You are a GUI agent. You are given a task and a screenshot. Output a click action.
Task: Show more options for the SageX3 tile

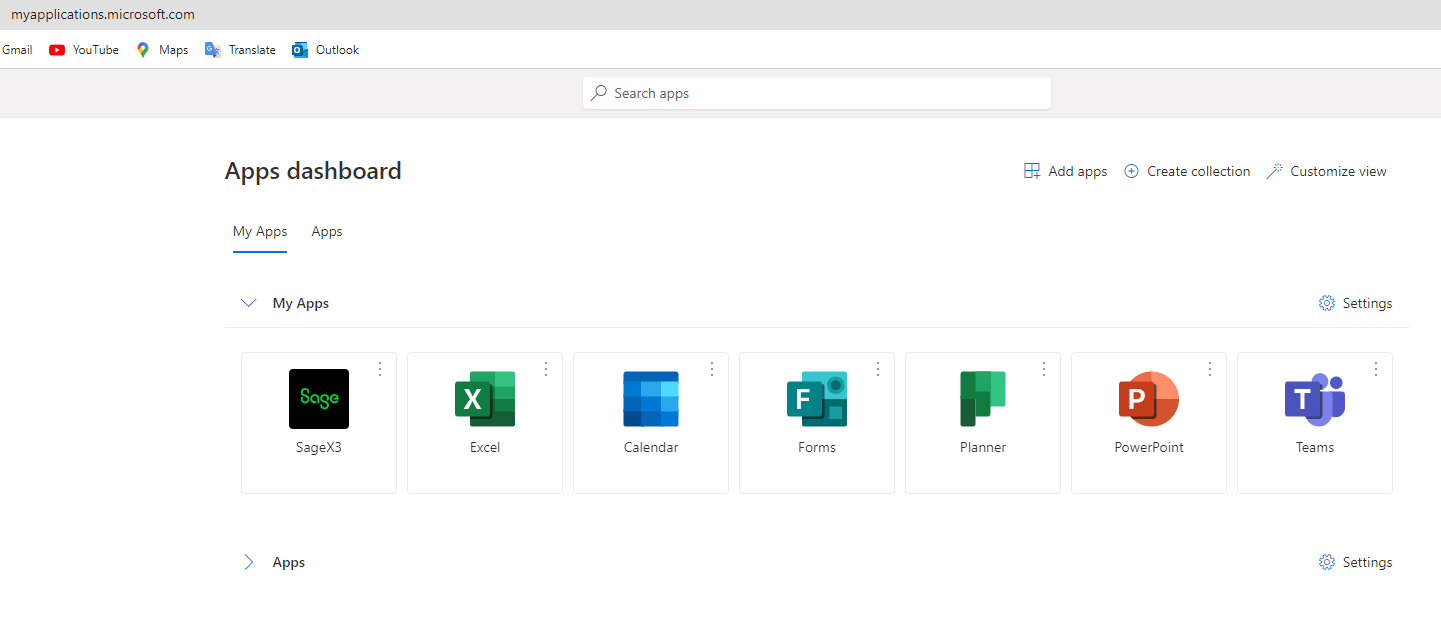point(380,369)
